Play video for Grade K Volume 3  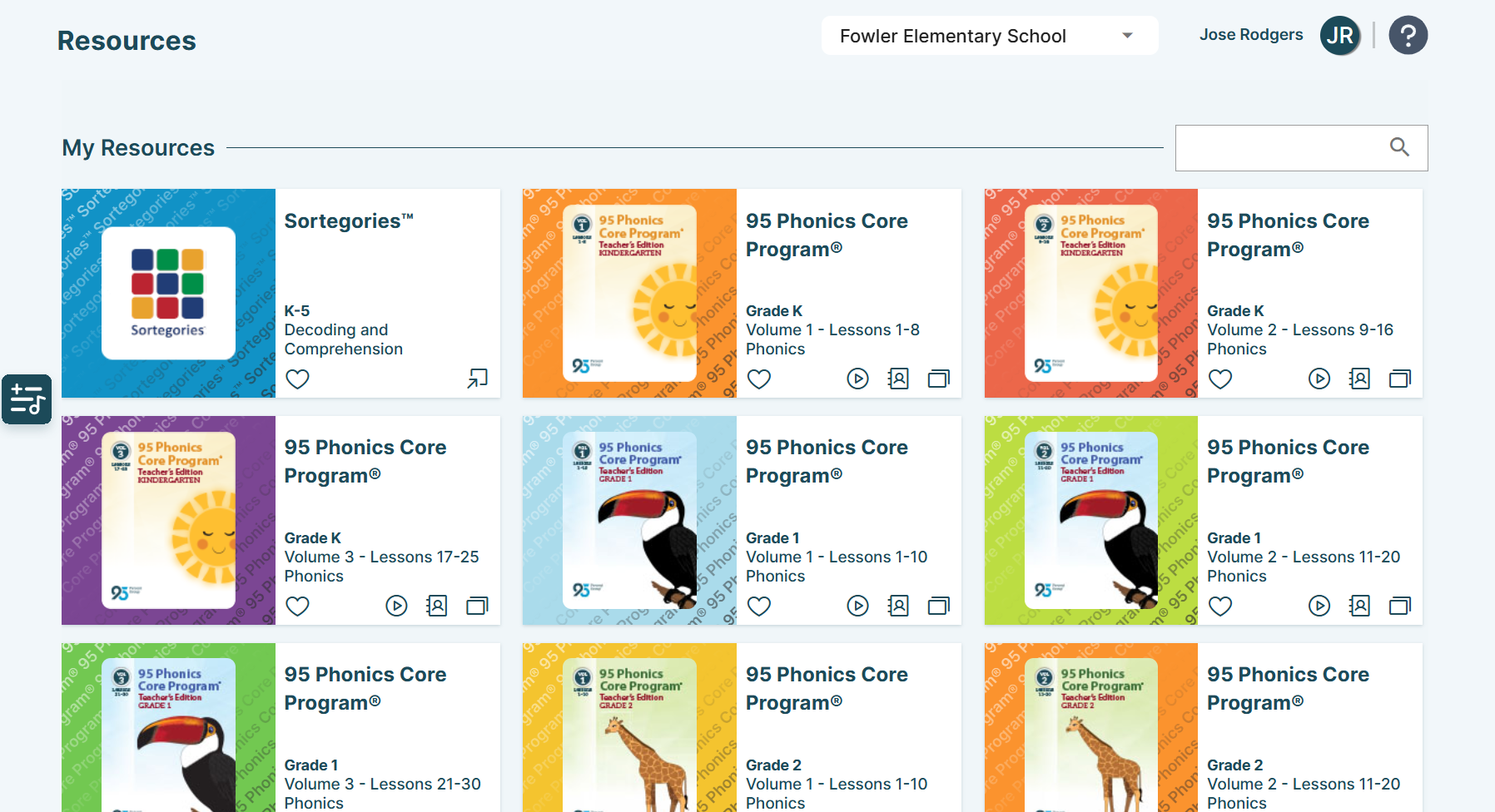(396, 606)
